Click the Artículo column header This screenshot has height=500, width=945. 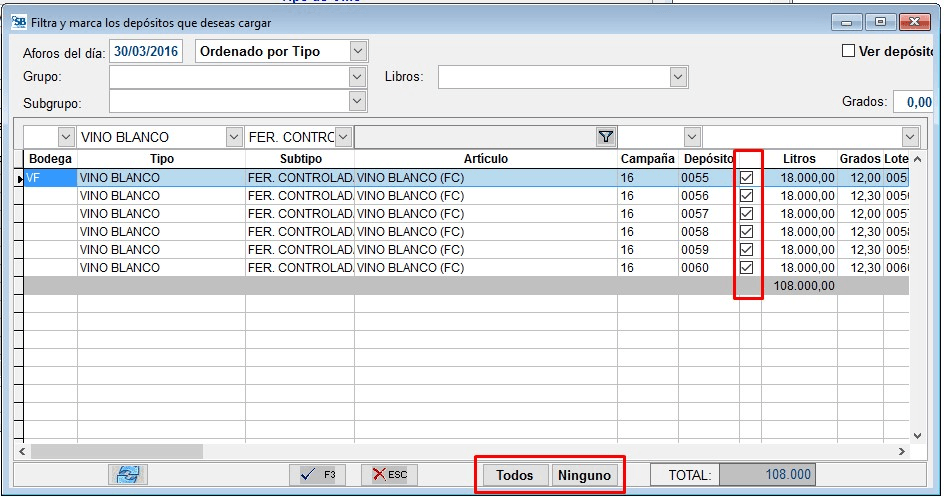[485, 159]
